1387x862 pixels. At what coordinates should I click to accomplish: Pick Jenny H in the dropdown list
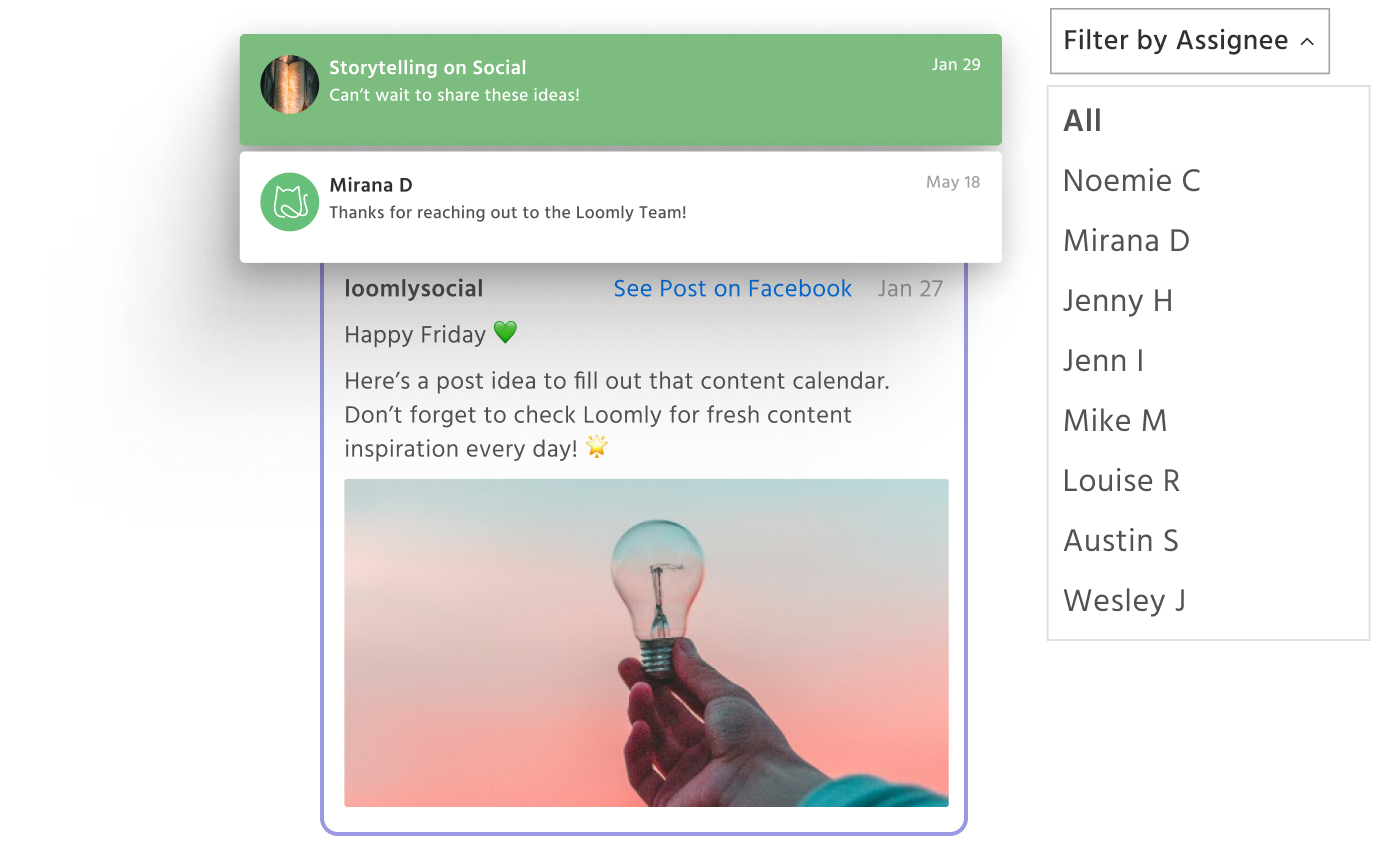[1118, 301]
